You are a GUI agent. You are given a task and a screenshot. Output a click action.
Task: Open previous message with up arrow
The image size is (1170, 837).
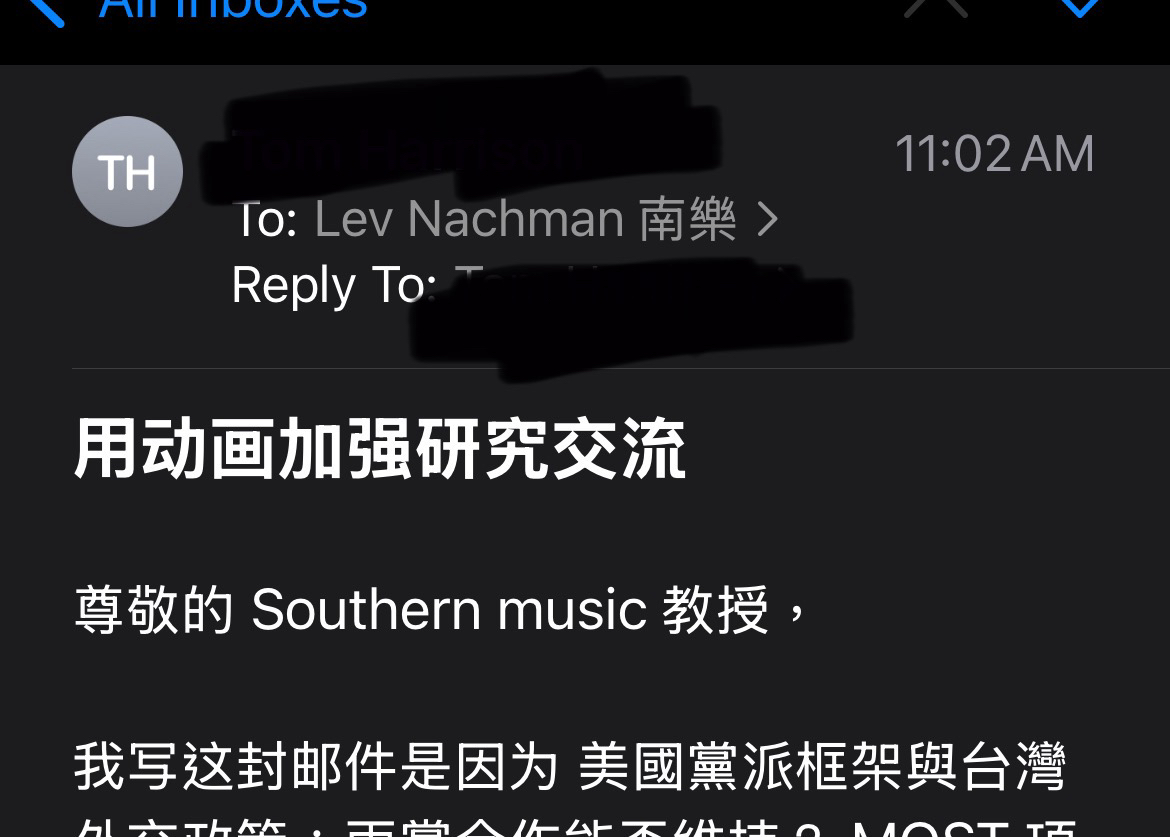click(936, 7)
